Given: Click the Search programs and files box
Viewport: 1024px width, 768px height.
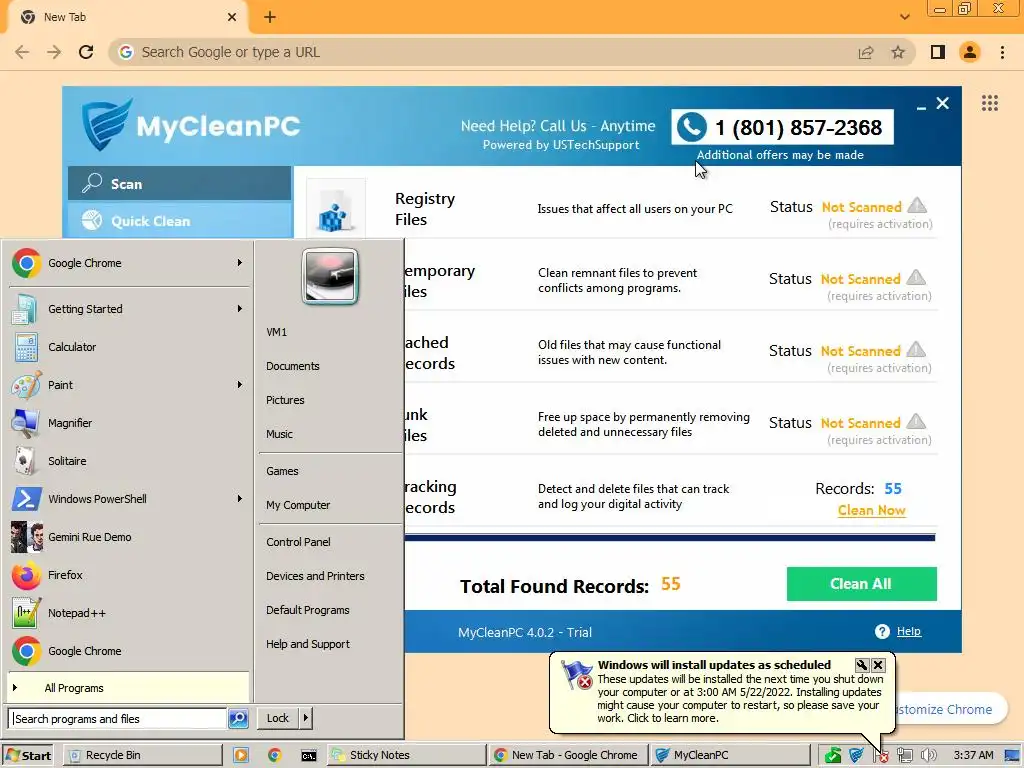Looking at the screenshot, I should tap(118, 718).
